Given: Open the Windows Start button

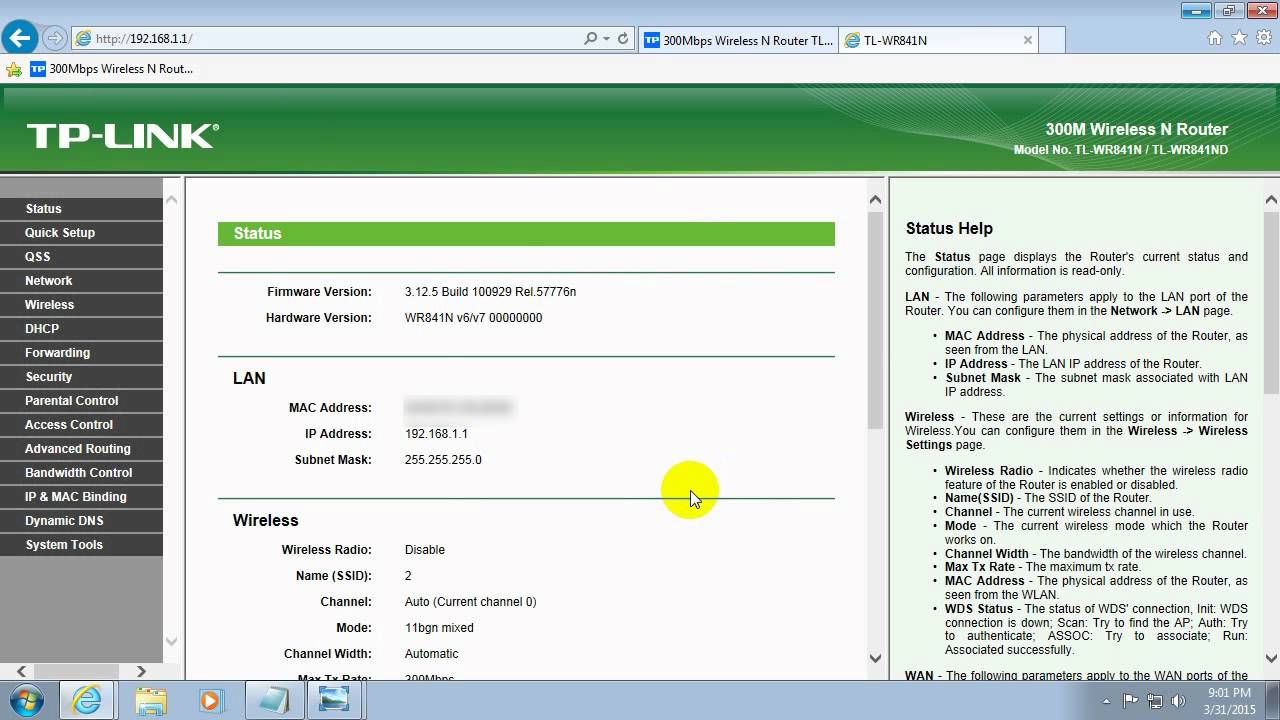Looking at the screenshot, I should [x=24, y=699].
